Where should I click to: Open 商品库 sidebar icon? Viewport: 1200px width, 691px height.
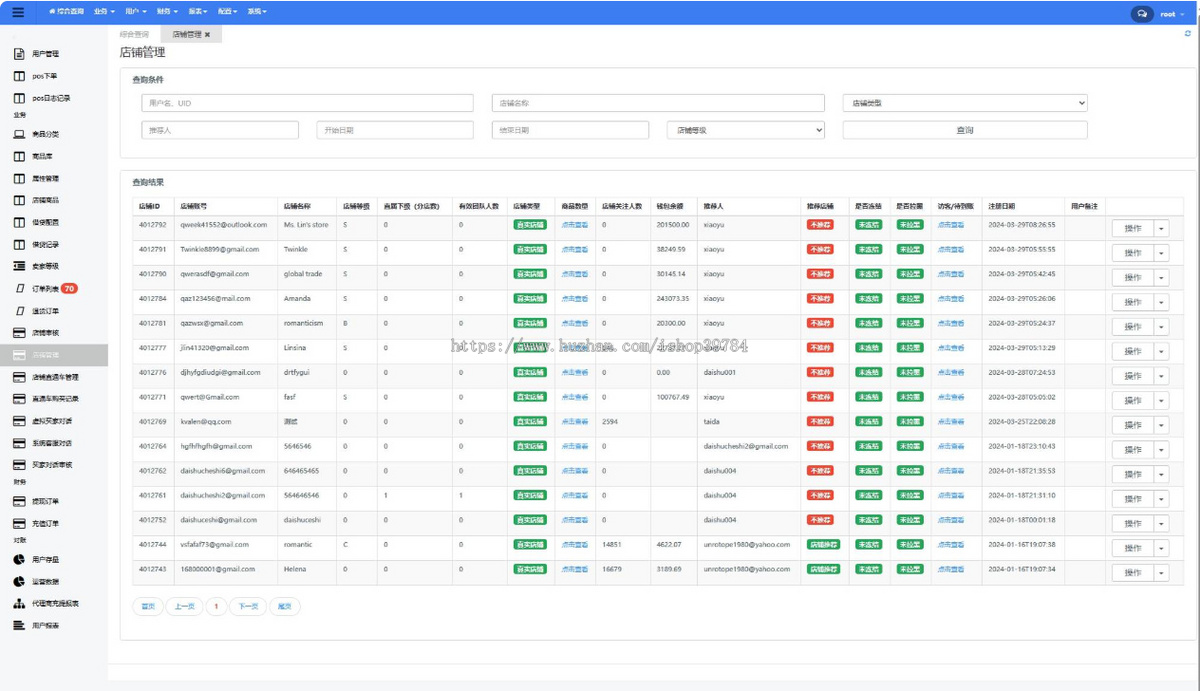coord(19,156)
